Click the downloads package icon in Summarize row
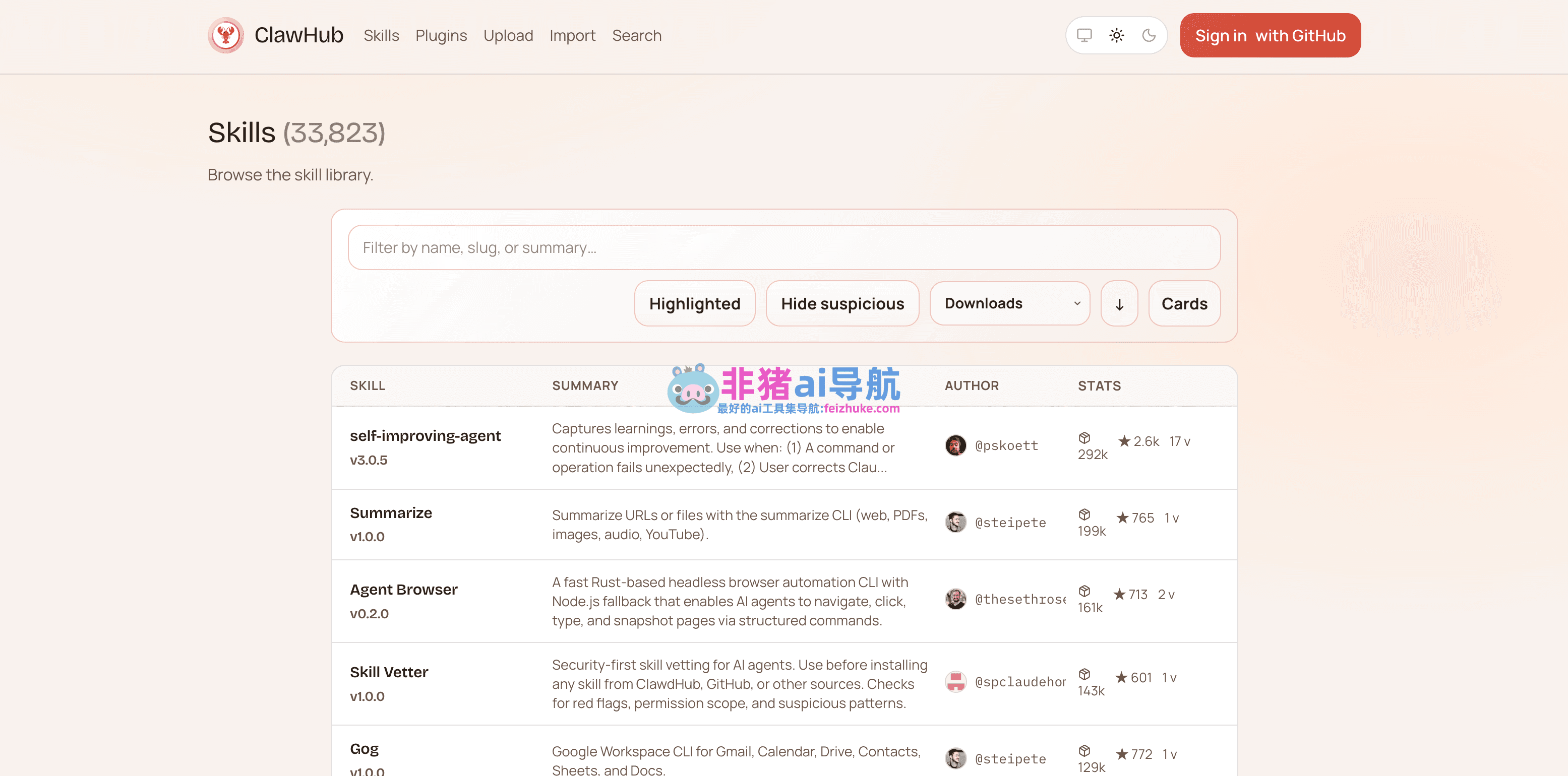1568x776 pixels. 1084,514
